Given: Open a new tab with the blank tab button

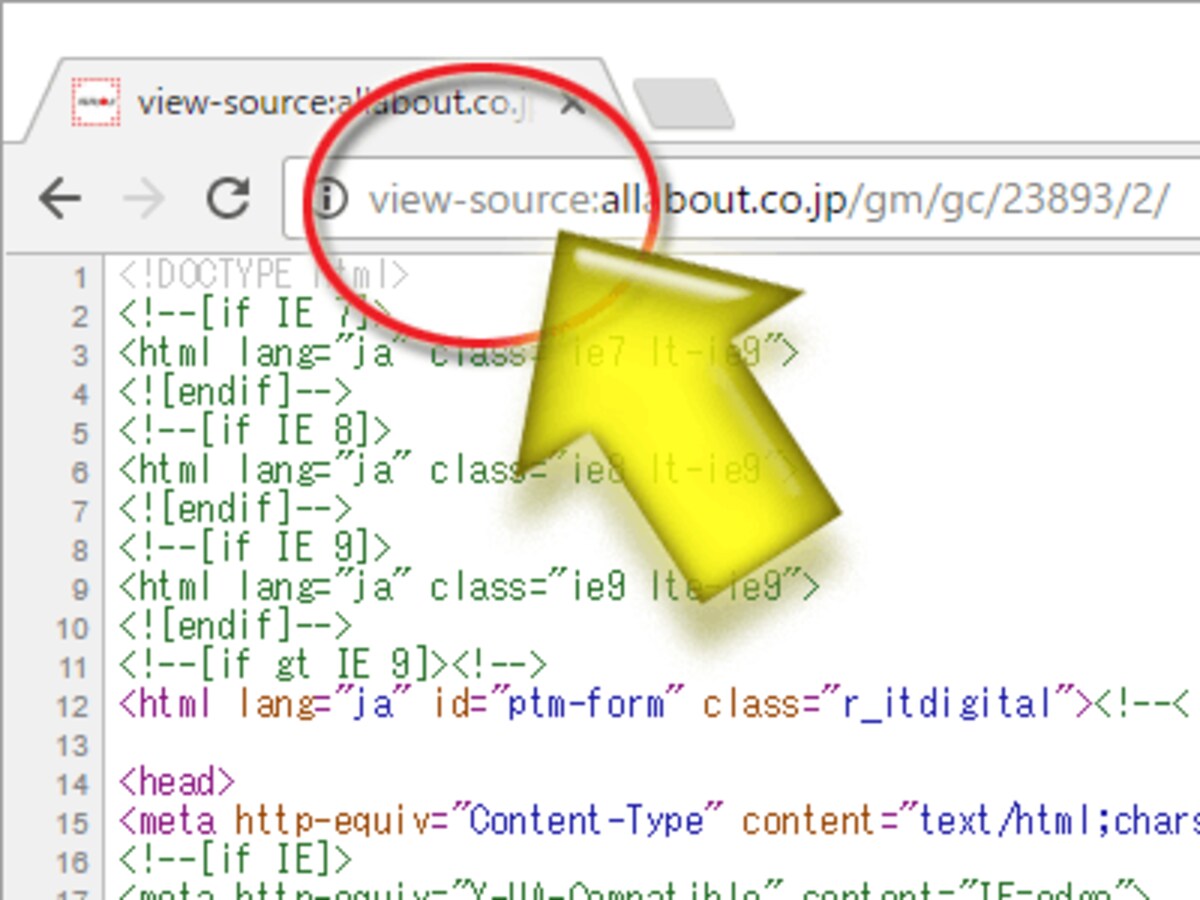Looking at the screenshot, I should point(685,105).
